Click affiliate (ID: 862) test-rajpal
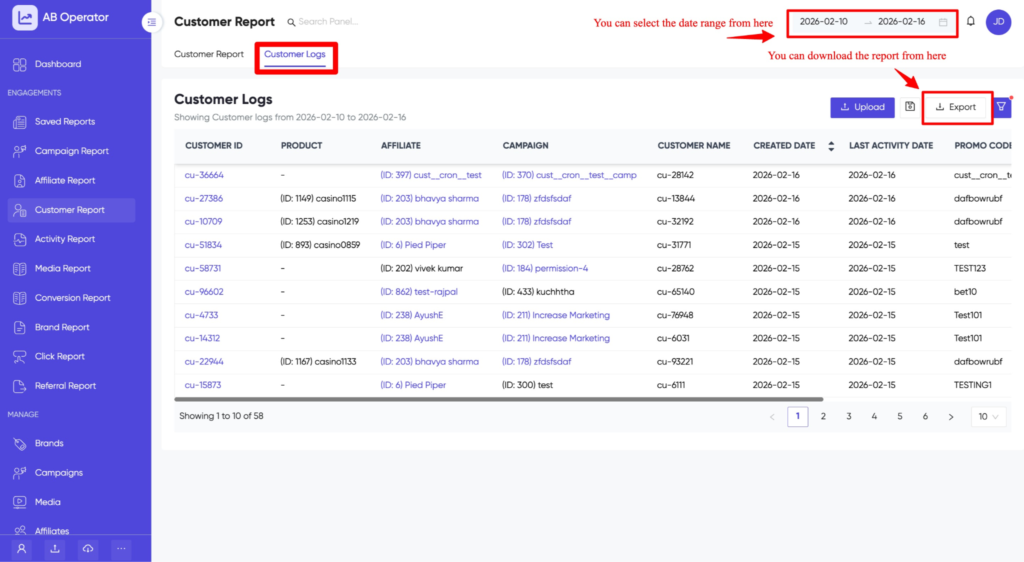 419,292
